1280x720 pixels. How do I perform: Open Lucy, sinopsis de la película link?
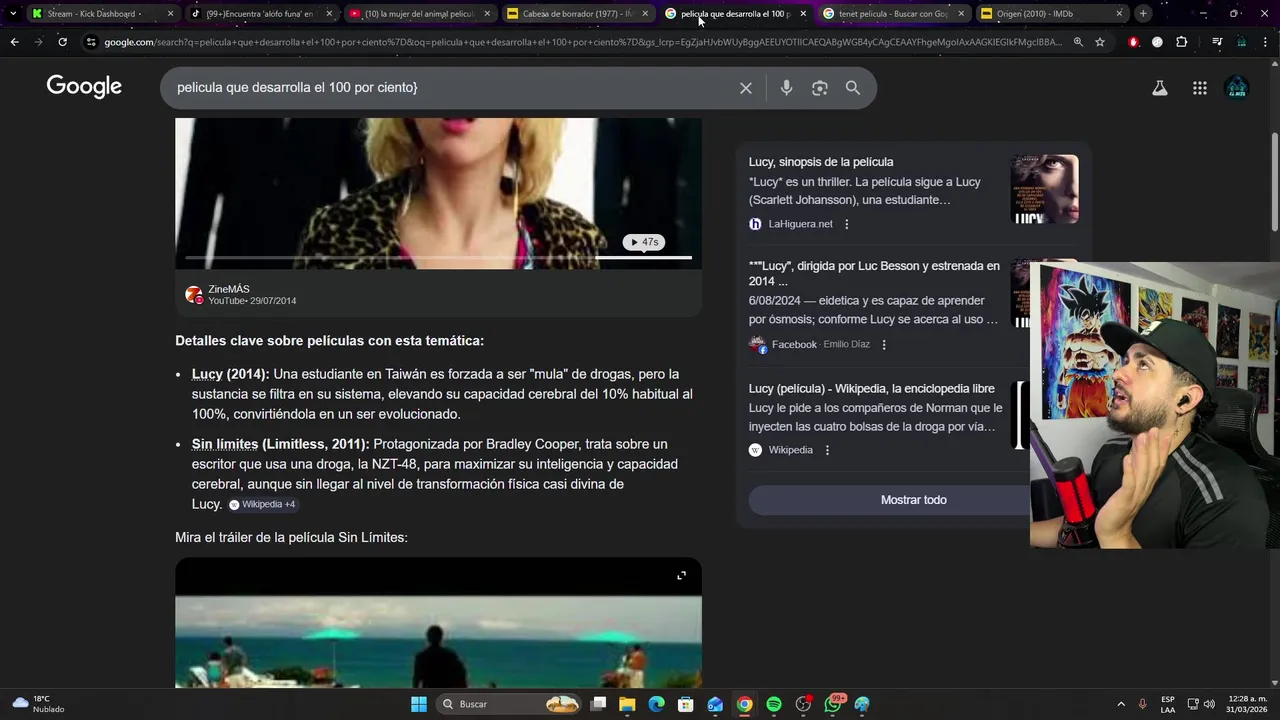(821, 162)
